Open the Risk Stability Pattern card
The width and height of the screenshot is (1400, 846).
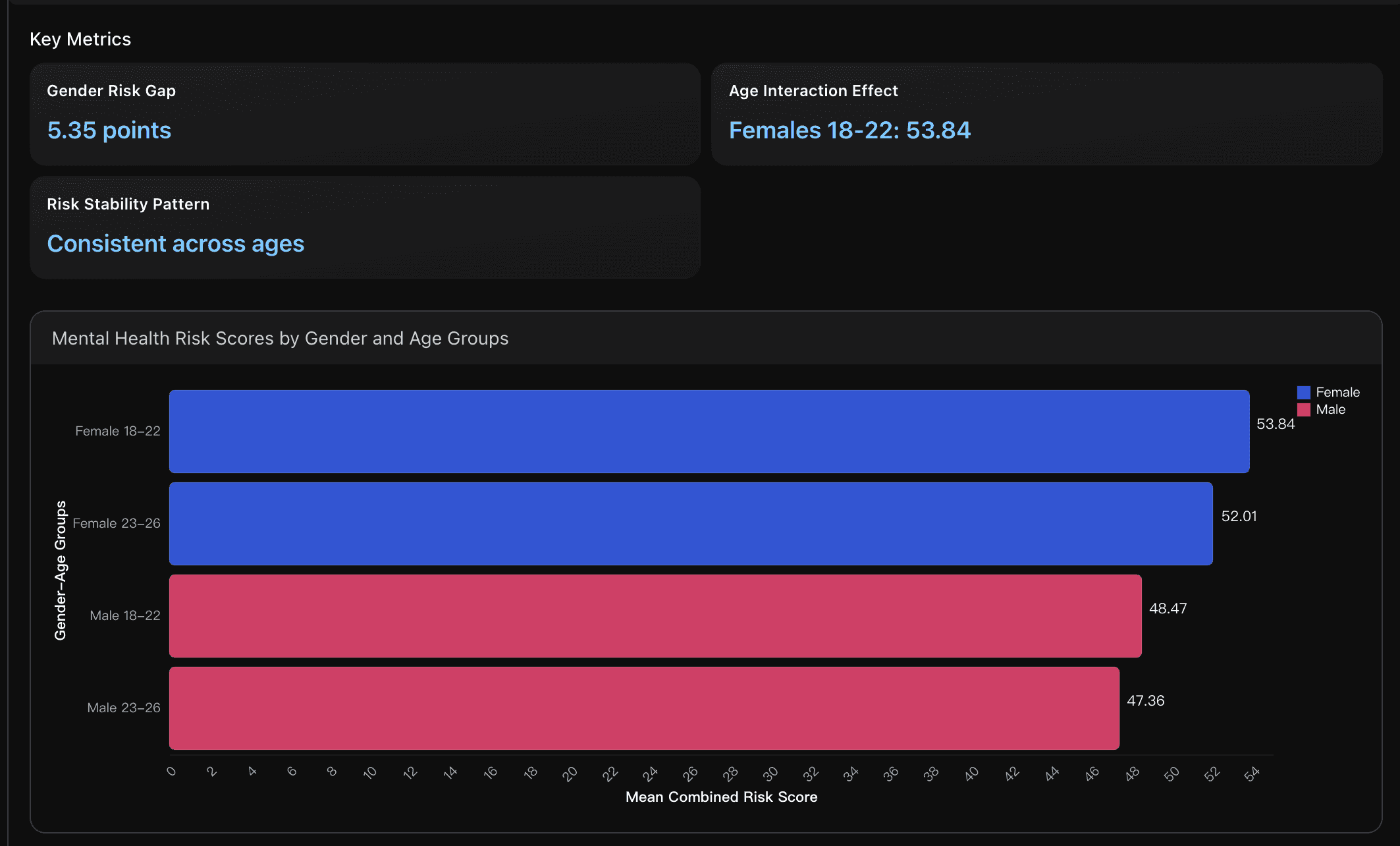coord(365,227)
